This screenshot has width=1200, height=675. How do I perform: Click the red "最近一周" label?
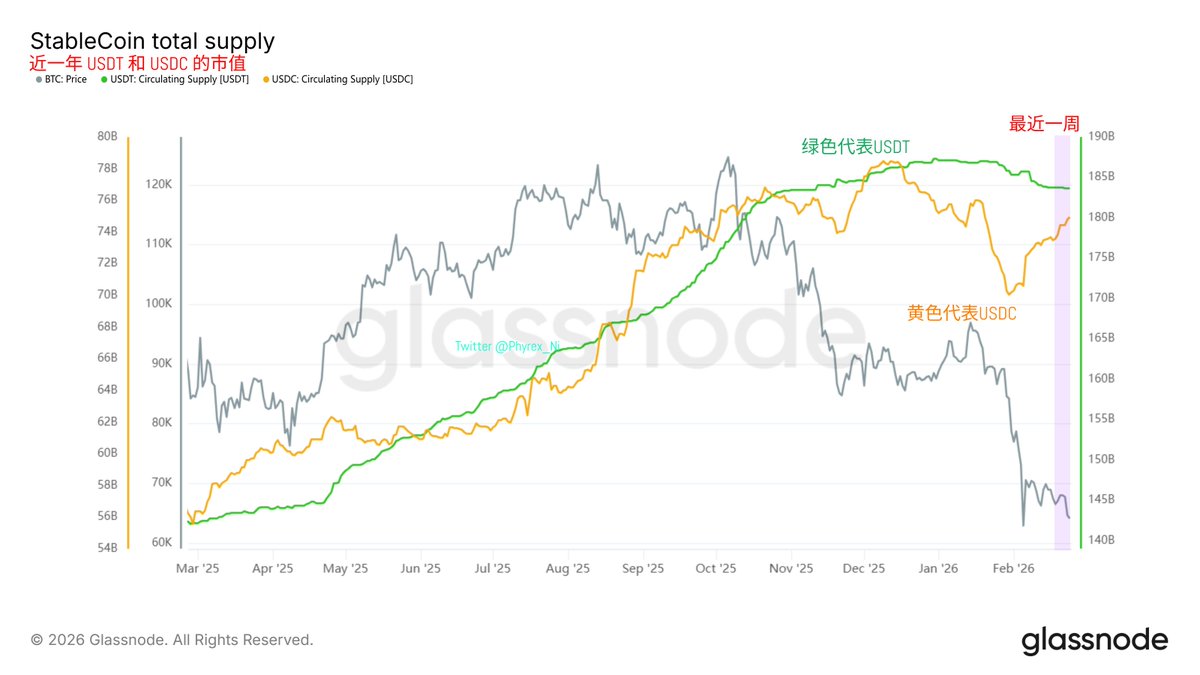[1043, 124]
